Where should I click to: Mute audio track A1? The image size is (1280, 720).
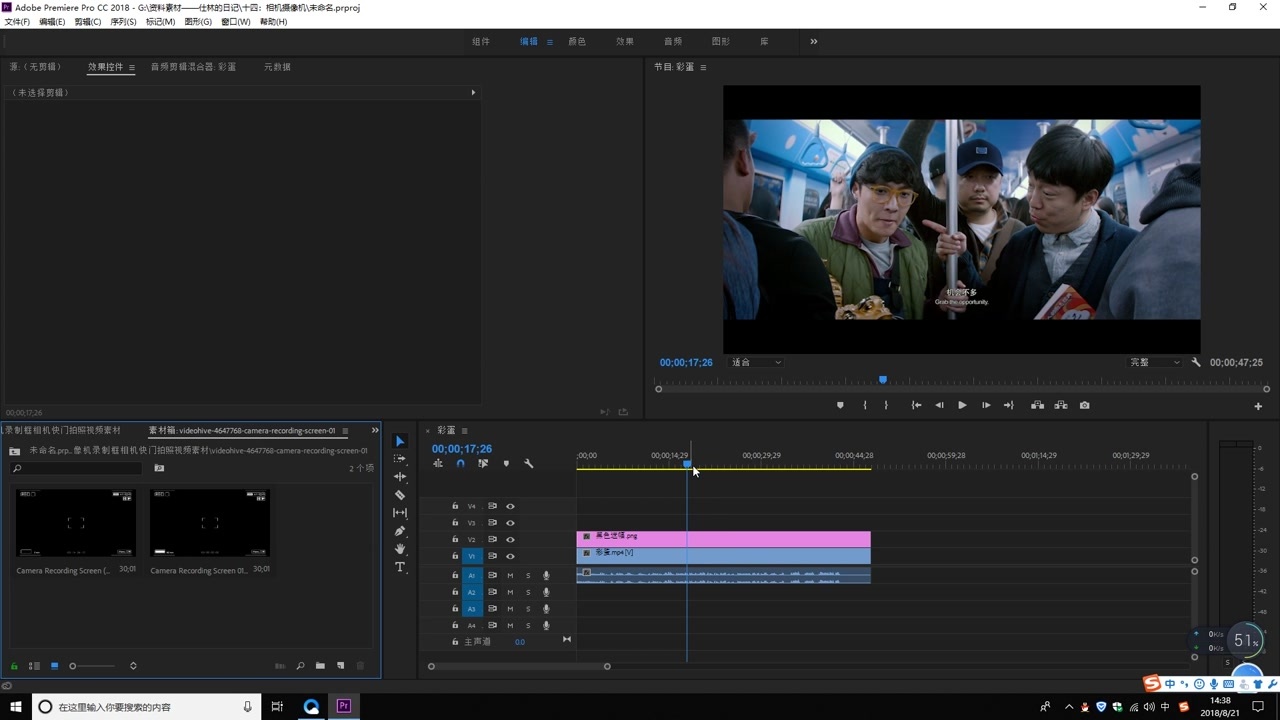coord(510,576)
